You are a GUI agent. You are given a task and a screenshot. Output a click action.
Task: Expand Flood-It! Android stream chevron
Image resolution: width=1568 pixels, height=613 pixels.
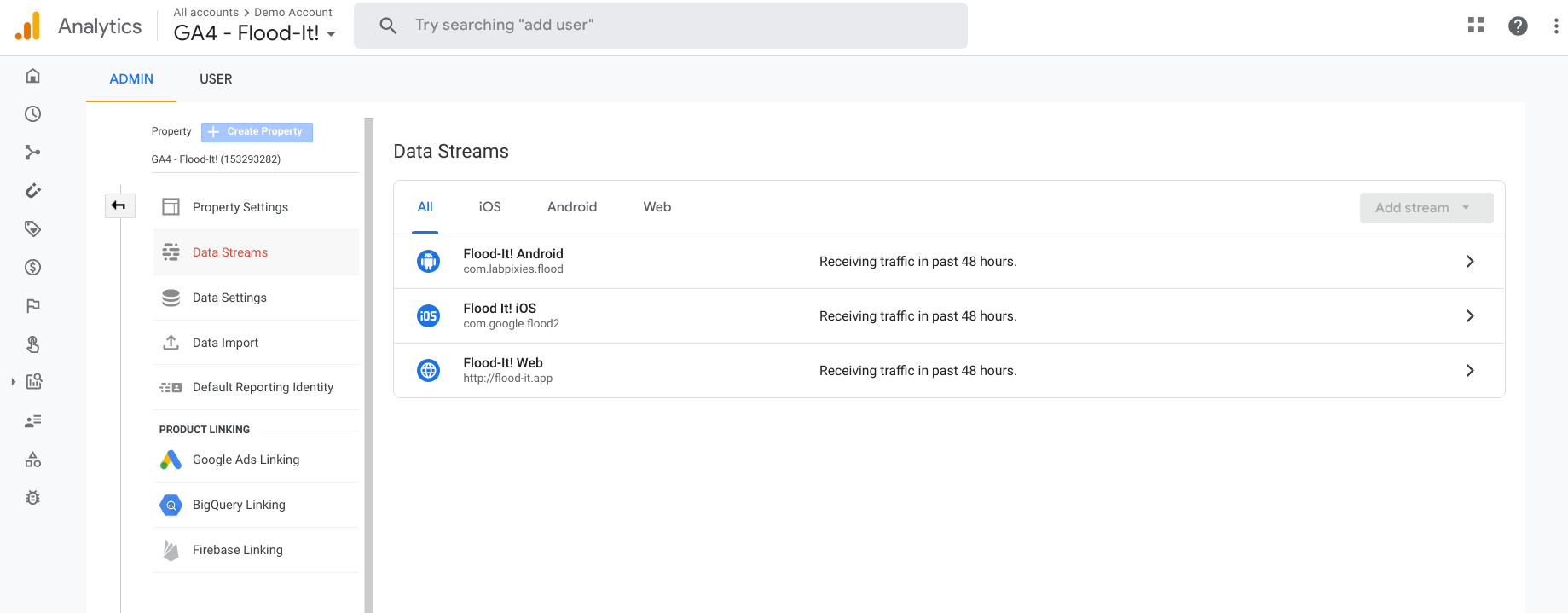[1470, 262]
